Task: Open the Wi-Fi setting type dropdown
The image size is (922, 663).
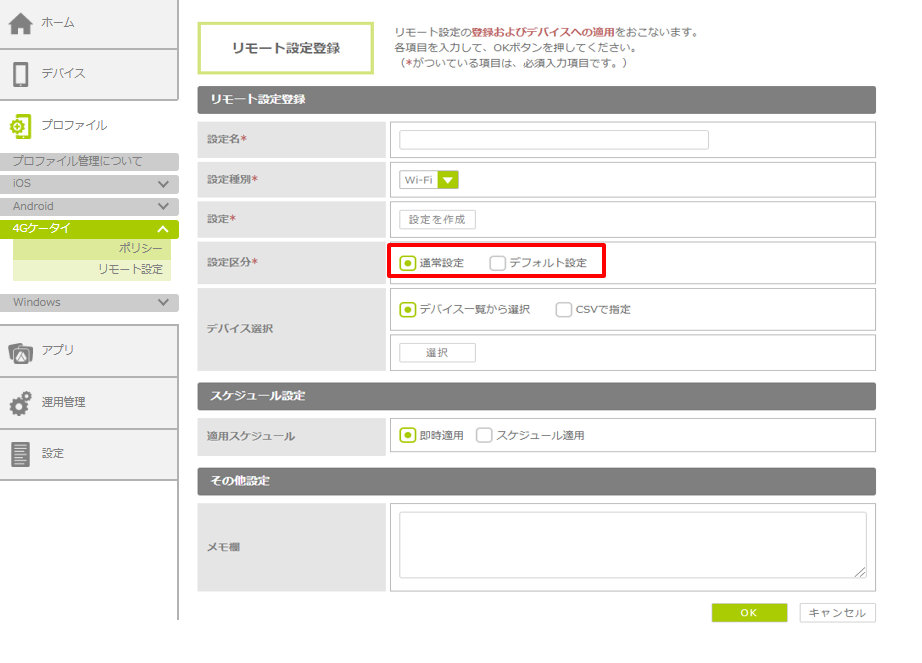Action: [448, 180]
